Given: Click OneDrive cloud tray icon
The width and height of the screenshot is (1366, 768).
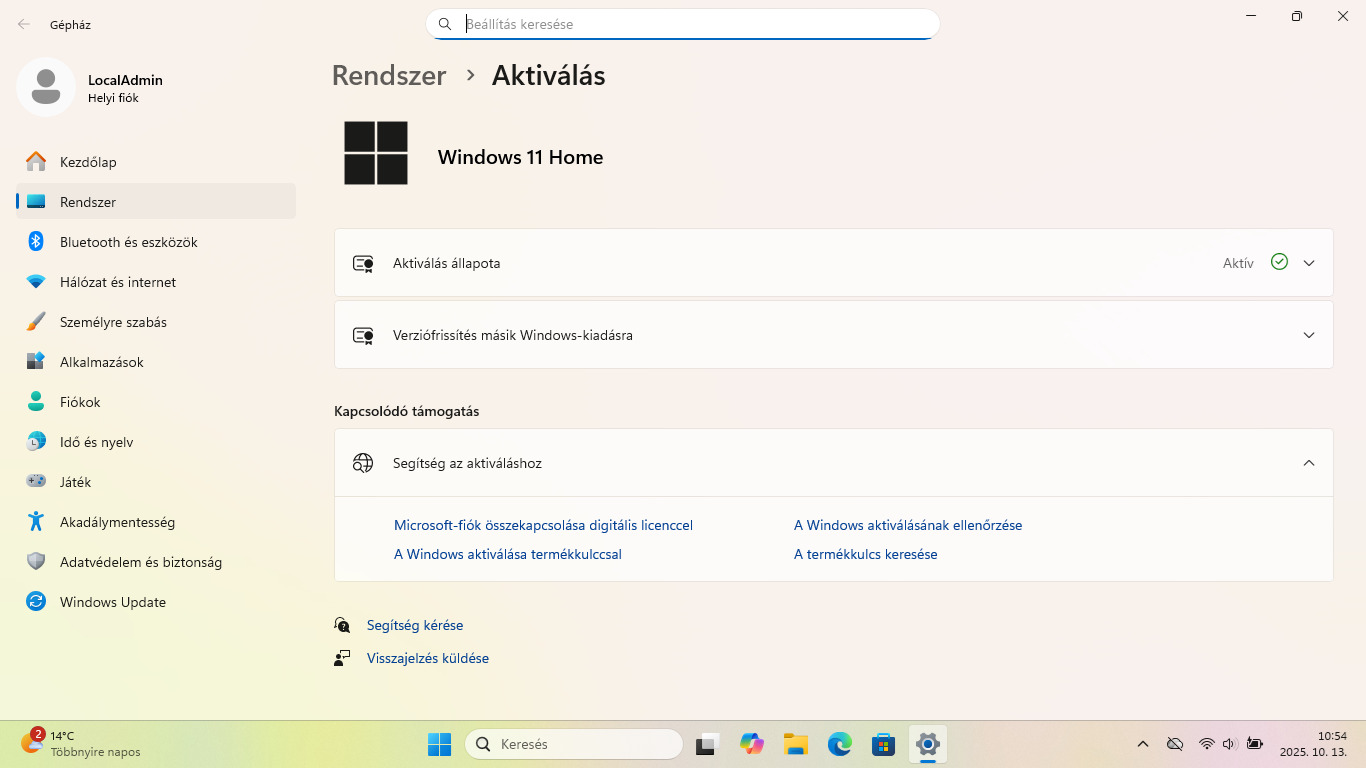Looking at the screenshot, I should pos(1175,744).
